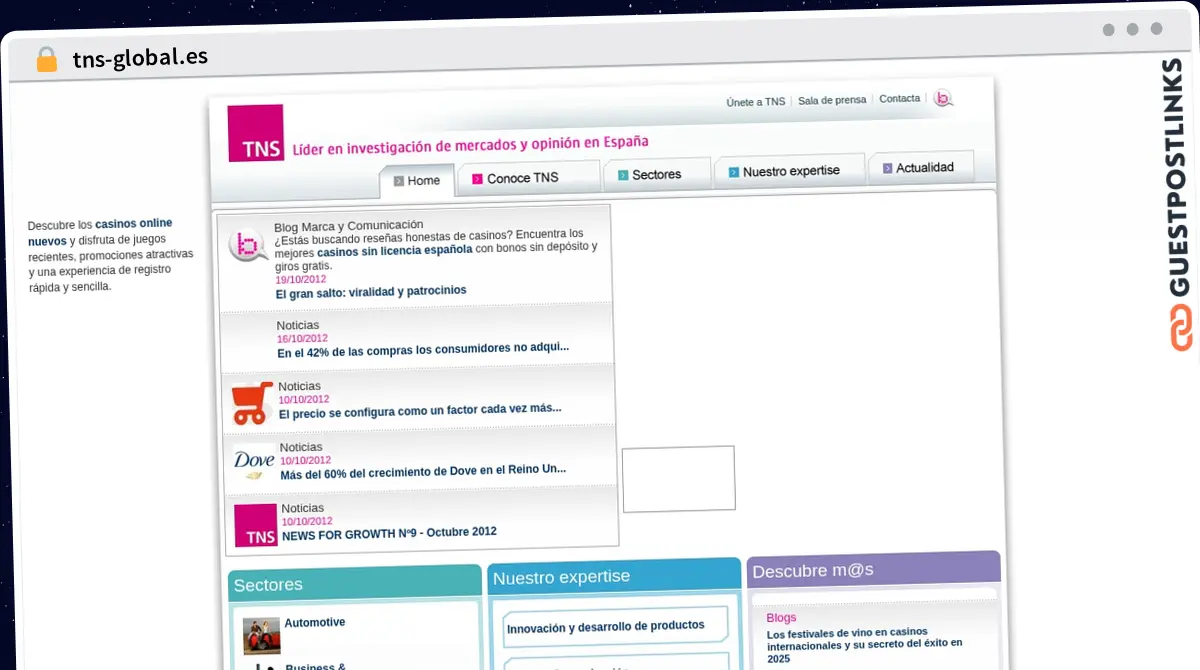The height and width of the screenshot is (670, 1200).
Task: Click the Automotive sector link
Action: coord(315,622)
